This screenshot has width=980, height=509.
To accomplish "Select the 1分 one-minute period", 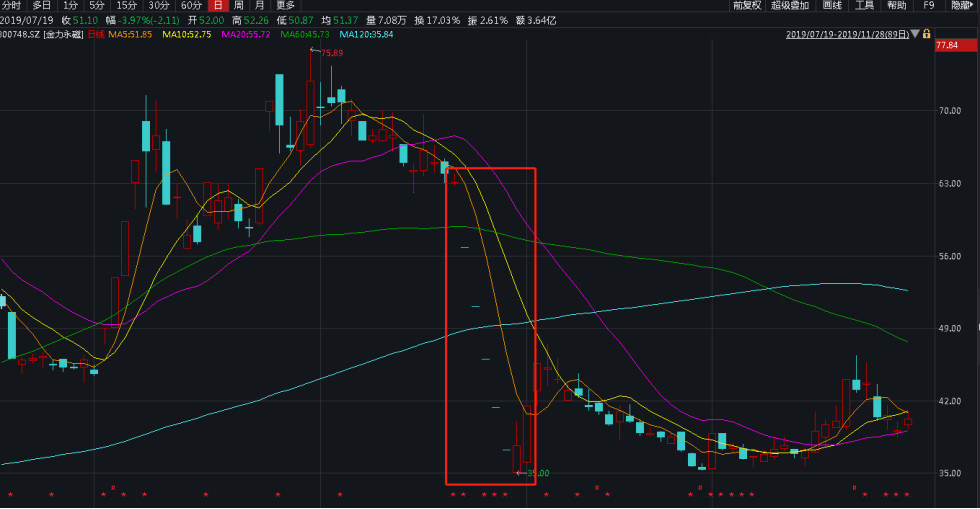I will point(71,6).
